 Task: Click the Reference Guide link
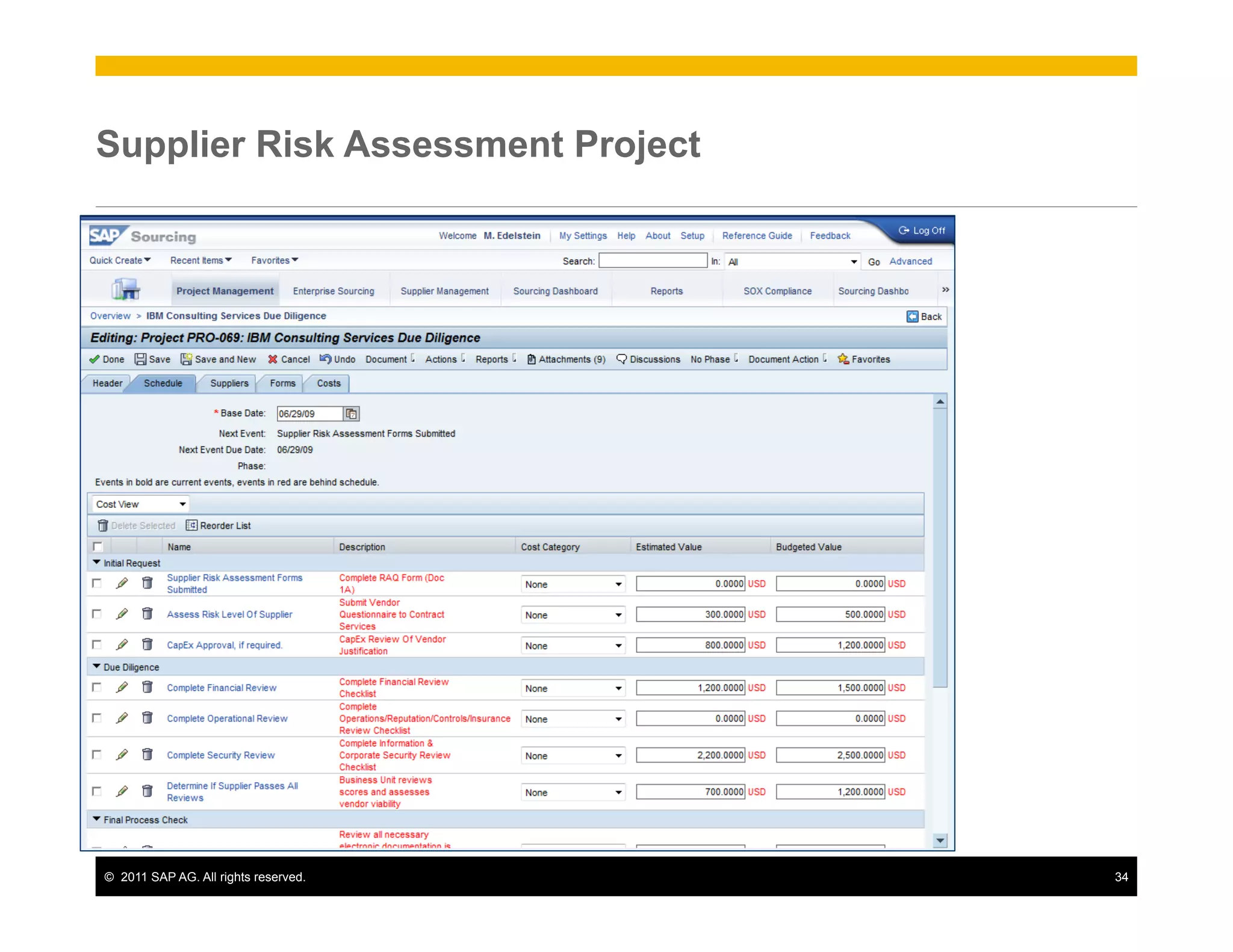pos(757,236)
